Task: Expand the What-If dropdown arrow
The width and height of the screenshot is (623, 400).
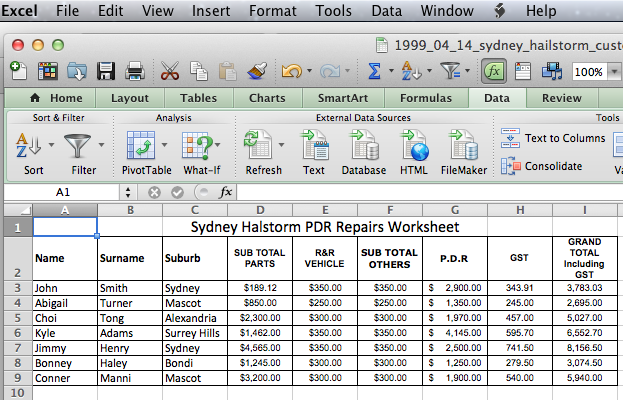Action: point(216,146)
